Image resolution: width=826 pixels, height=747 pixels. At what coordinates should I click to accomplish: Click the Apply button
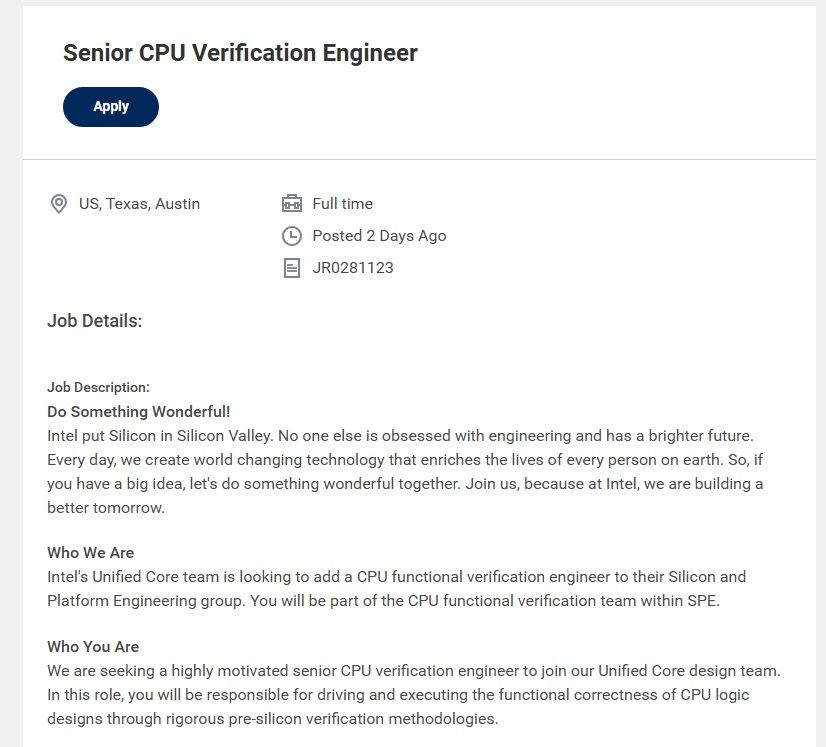111,107
